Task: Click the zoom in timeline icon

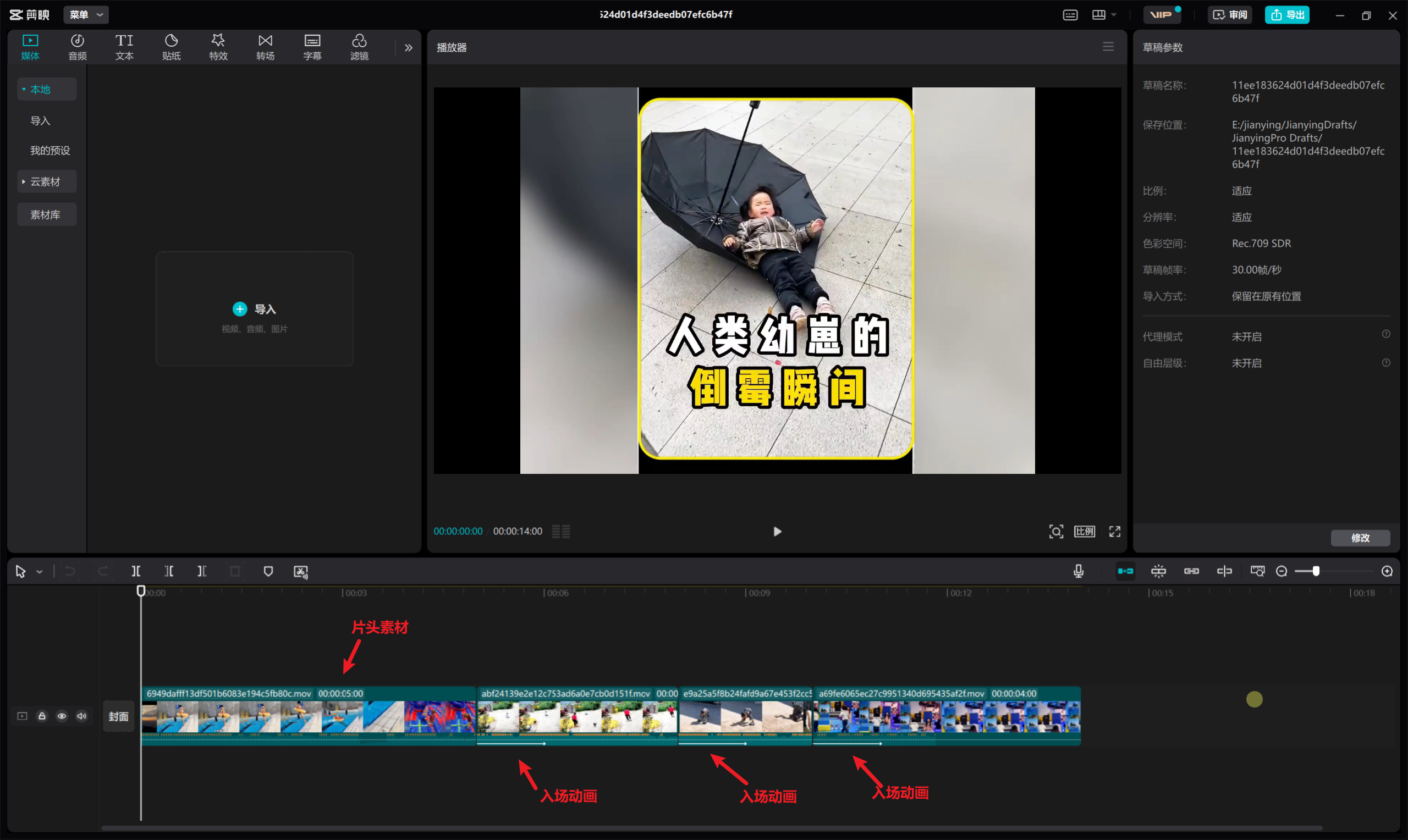Action: pos(1387,571)
